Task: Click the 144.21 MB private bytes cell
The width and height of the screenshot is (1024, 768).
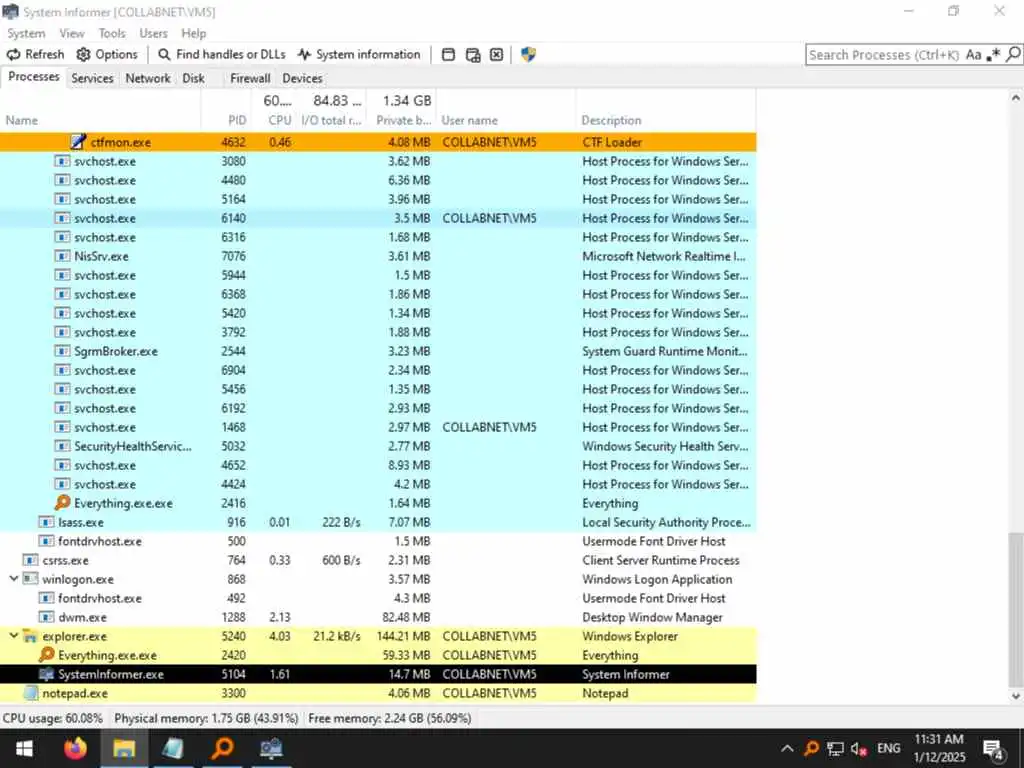Action: (403, 635)
